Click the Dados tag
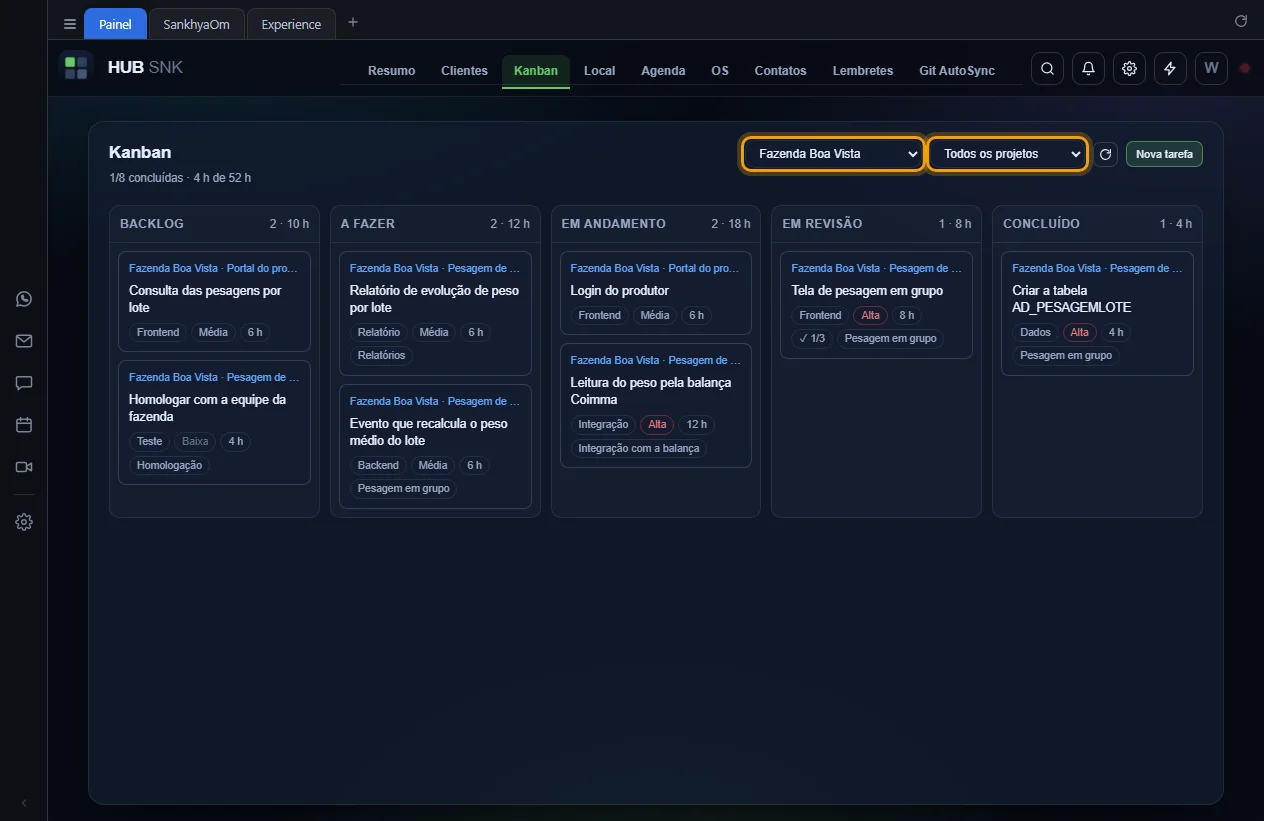The width and height of the screenshot is (1264, 821). pos(1035,332)
